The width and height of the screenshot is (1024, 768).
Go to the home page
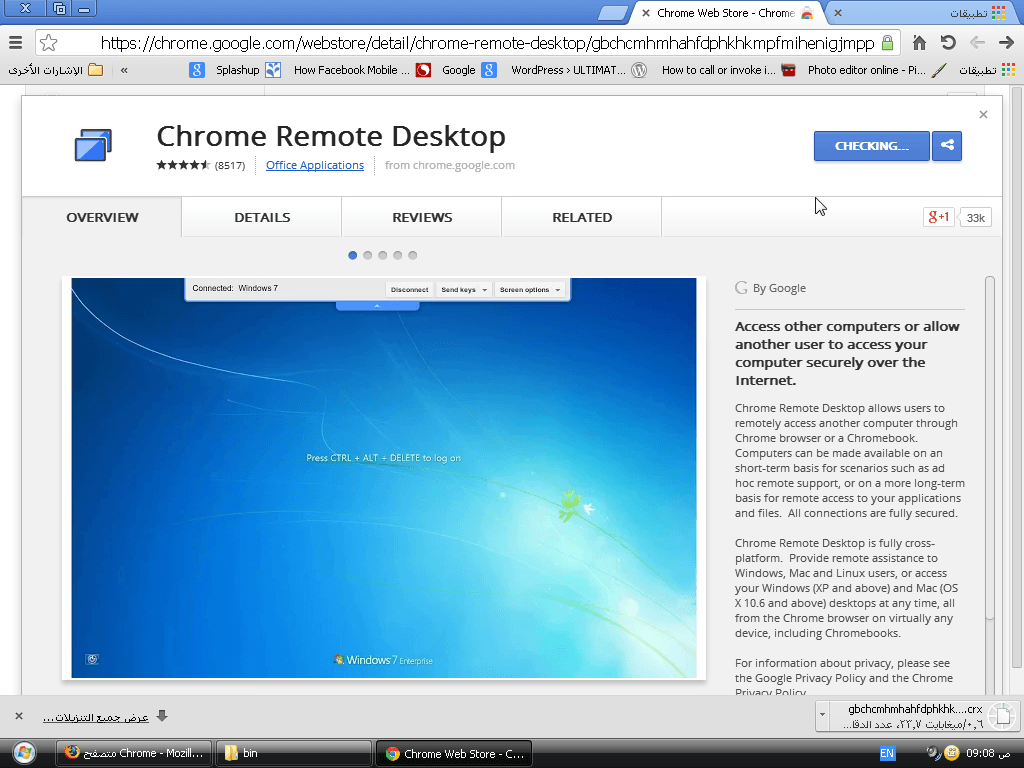point(919,43)
